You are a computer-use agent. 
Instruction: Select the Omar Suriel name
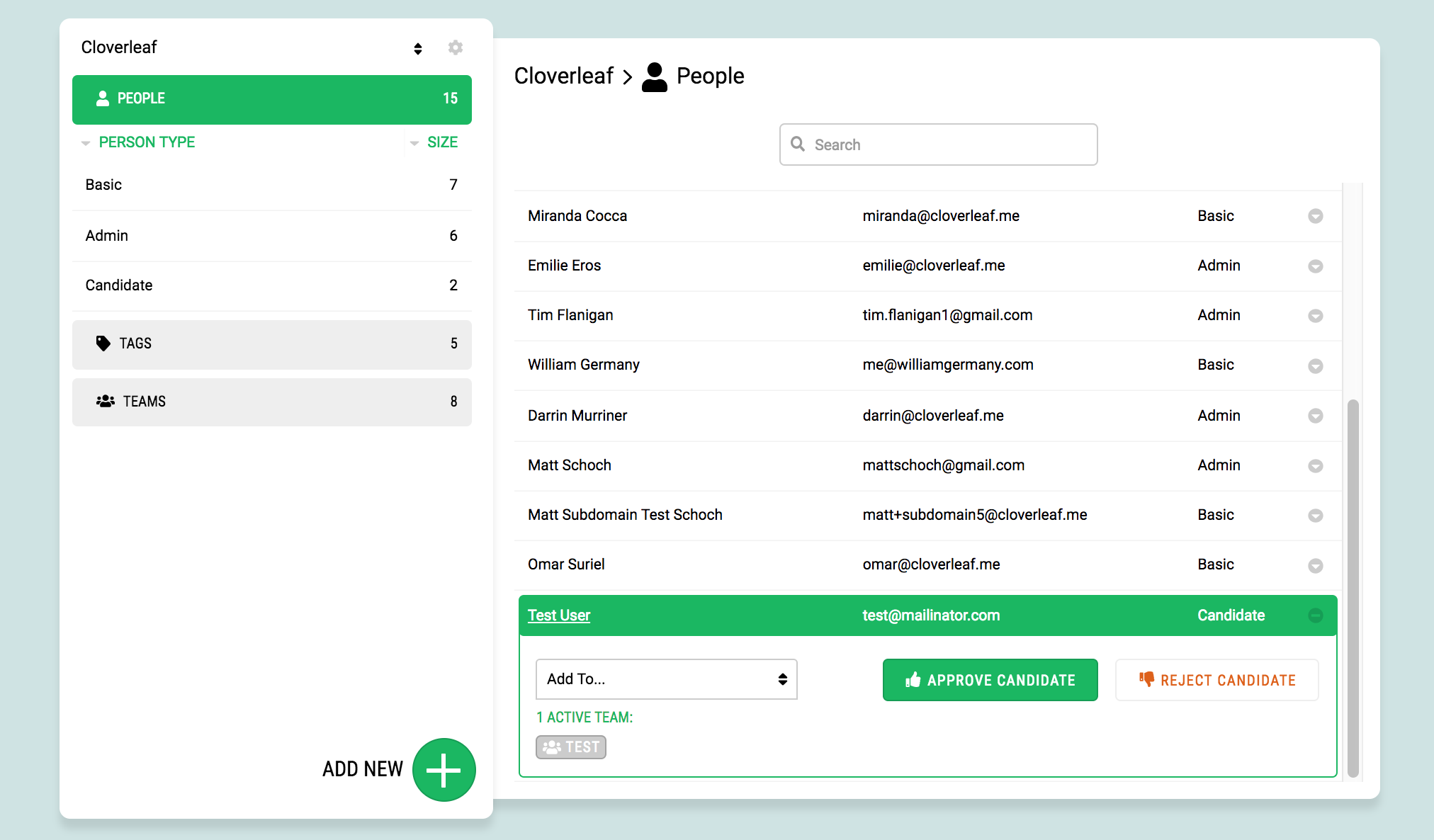pos(566,564)
